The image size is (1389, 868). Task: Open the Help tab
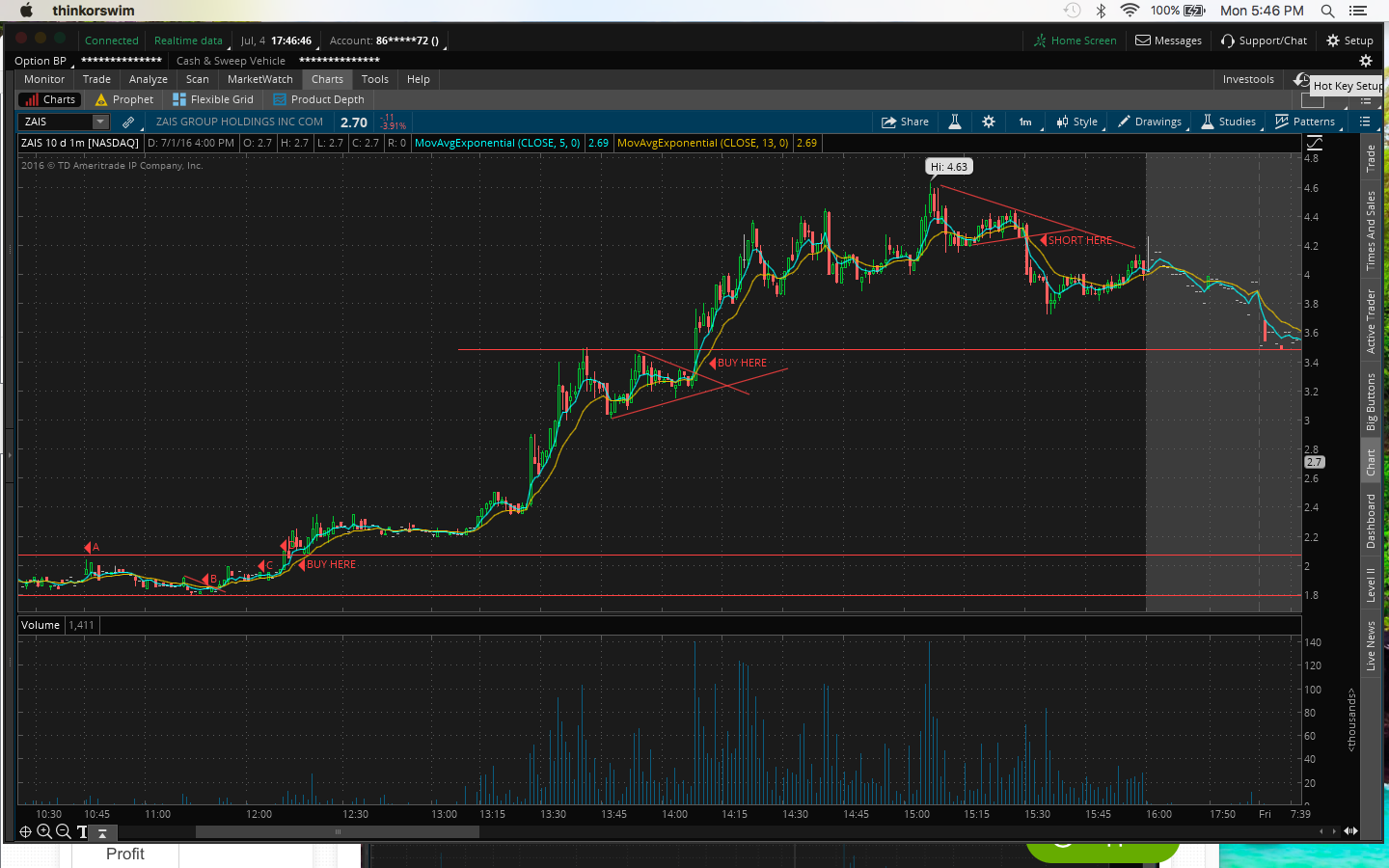419,79
